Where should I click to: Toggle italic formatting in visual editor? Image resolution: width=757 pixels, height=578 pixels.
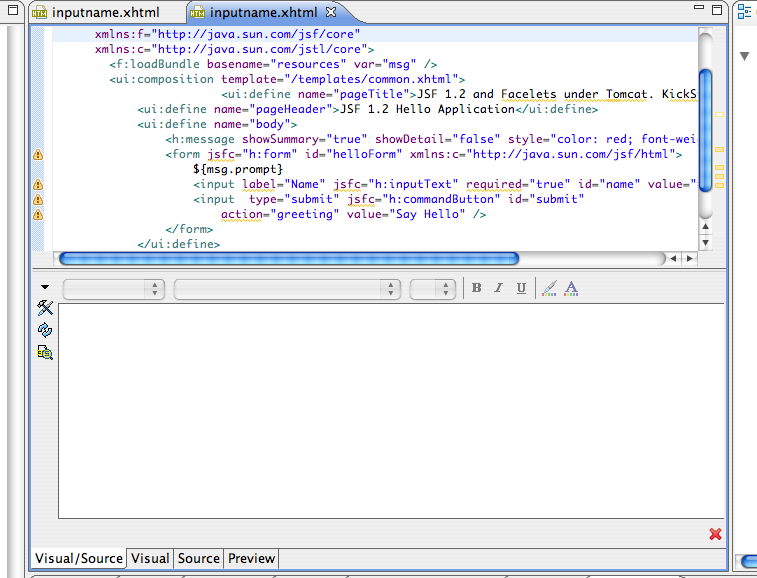(499, 288)
